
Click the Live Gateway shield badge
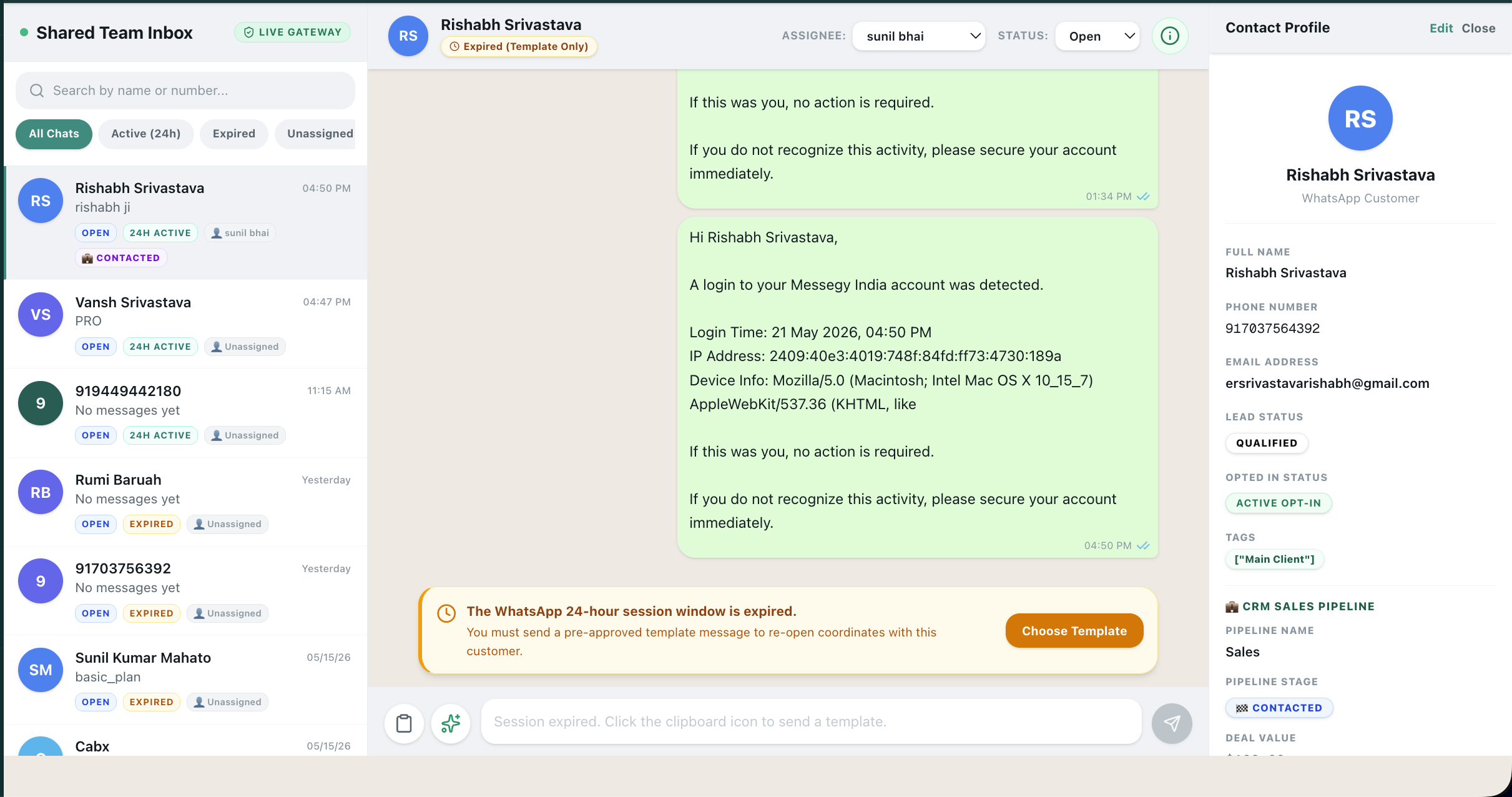tap(292, 32)
